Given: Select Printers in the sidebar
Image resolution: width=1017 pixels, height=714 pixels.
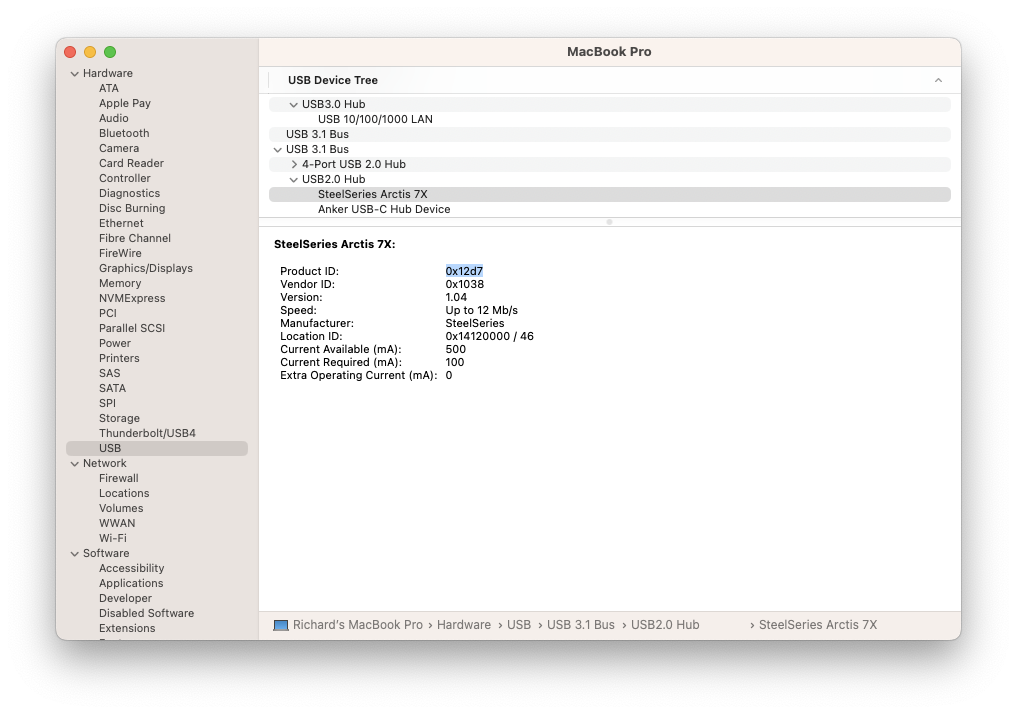Looking at the screenshot, I should [x=119, y=358].
